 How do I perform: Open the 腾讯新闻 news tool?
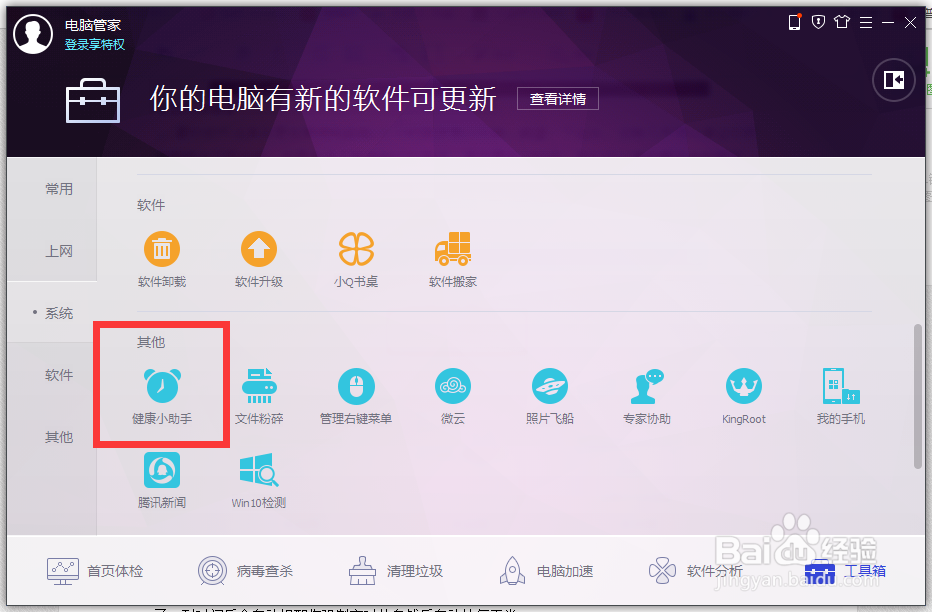pyautogui.click(x=162, y=481)
